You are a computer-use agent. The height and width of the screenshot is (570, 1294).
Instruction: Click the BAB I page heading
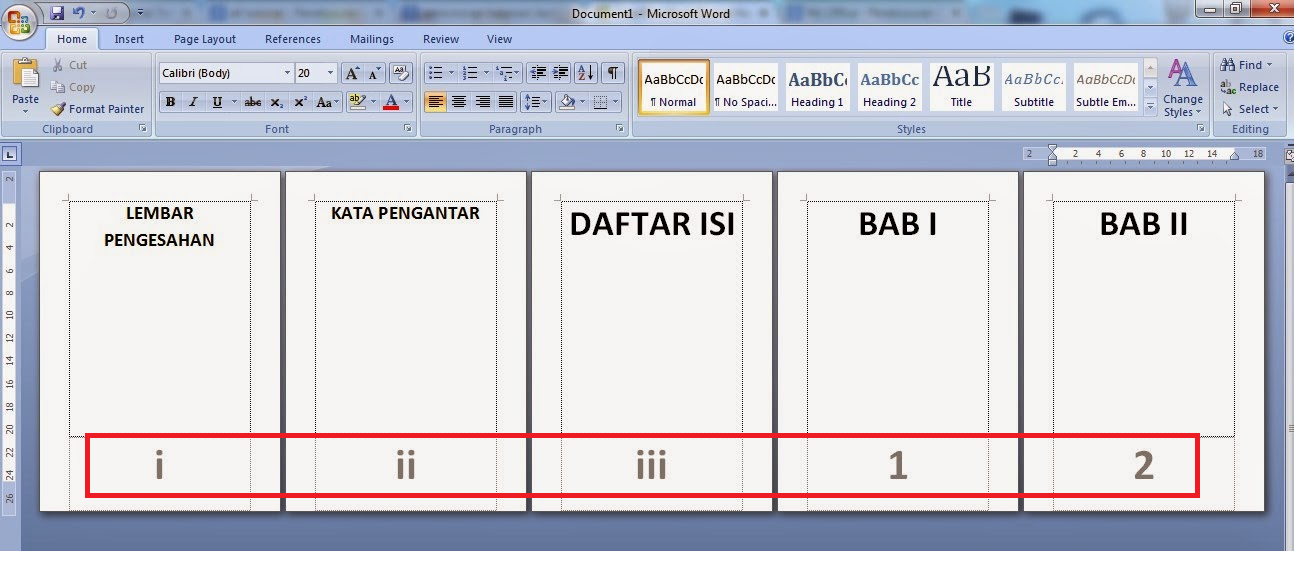pyautogui.click(x=897, y=224)
